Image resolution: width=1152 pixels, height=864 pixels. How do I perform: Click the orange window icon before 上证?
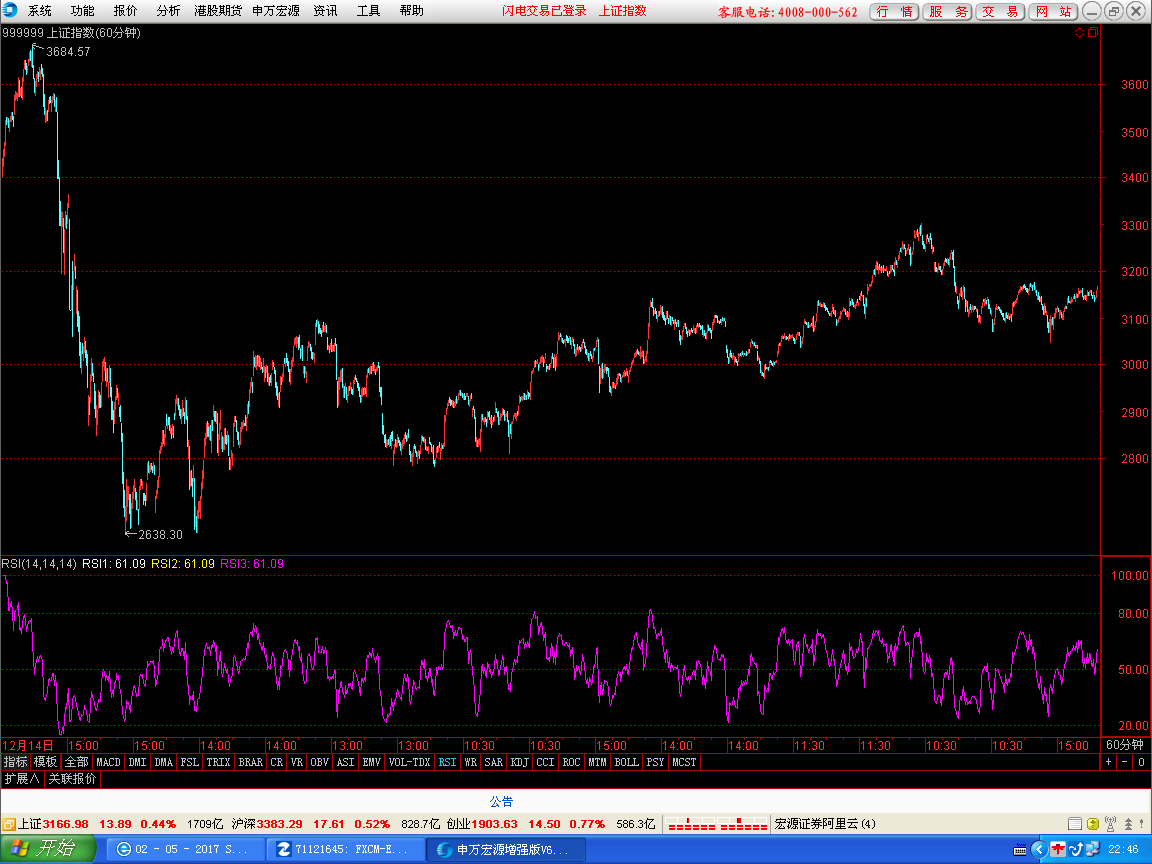click(9, 824)
